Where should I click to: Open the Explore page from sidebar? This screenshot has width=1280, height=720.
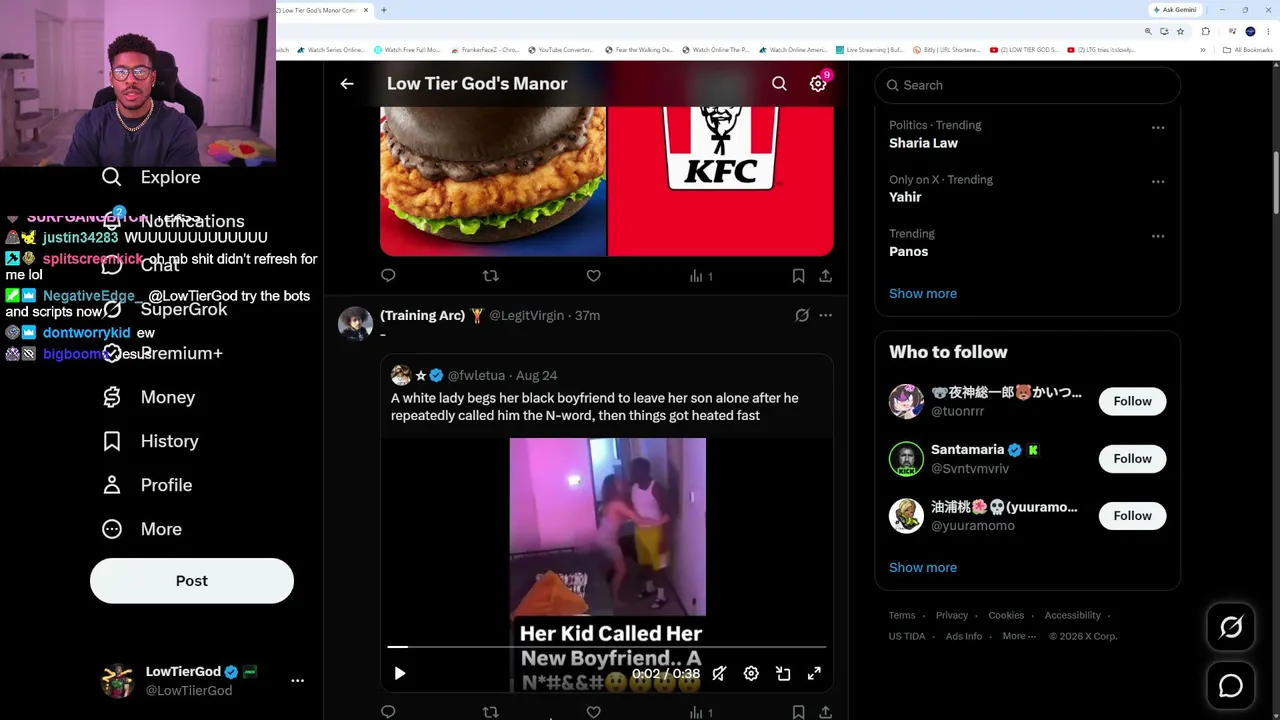coord(151,177)
